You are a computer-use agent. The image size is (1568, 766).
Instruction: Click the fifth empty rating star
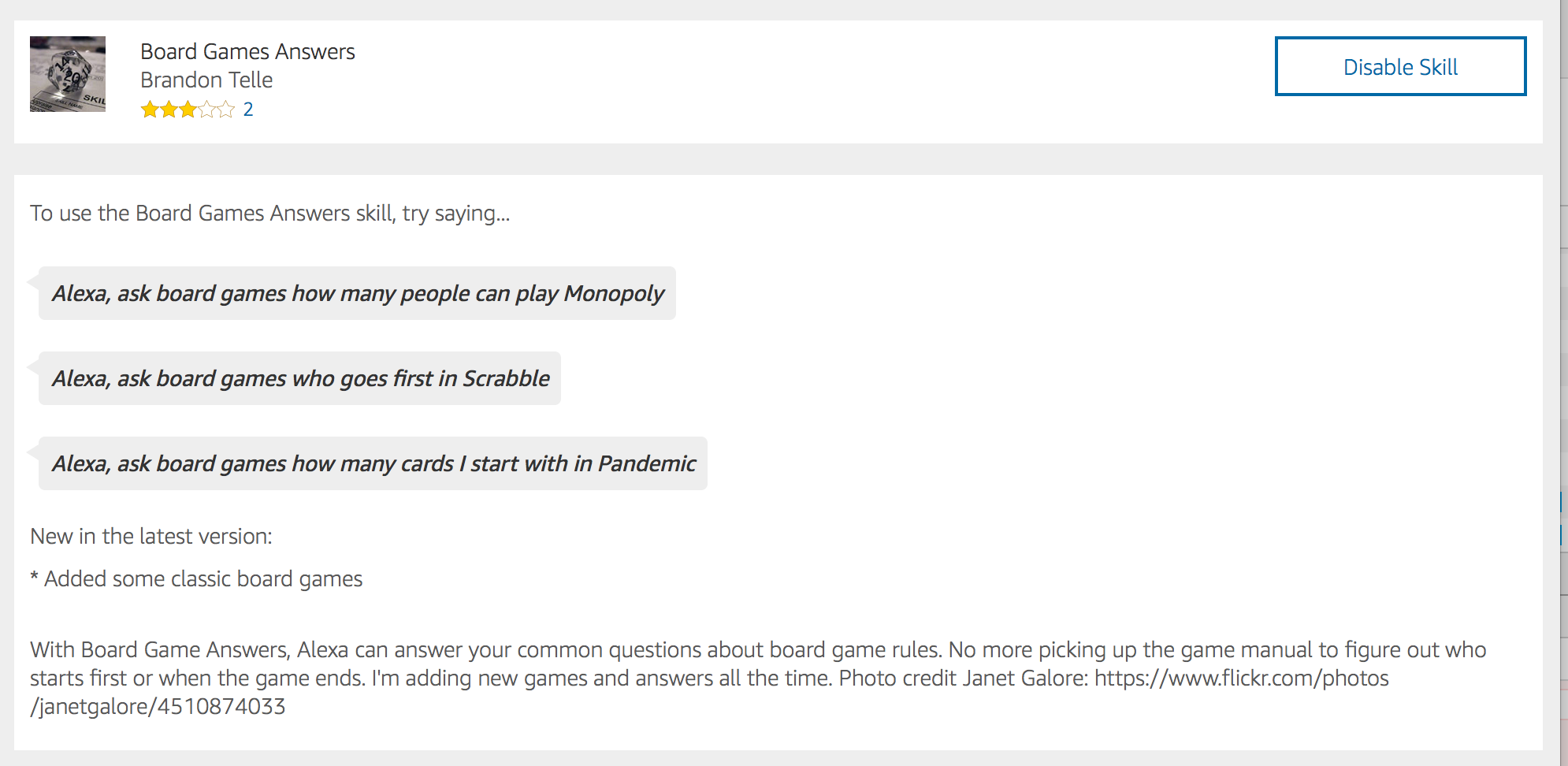tap(225, 110)
